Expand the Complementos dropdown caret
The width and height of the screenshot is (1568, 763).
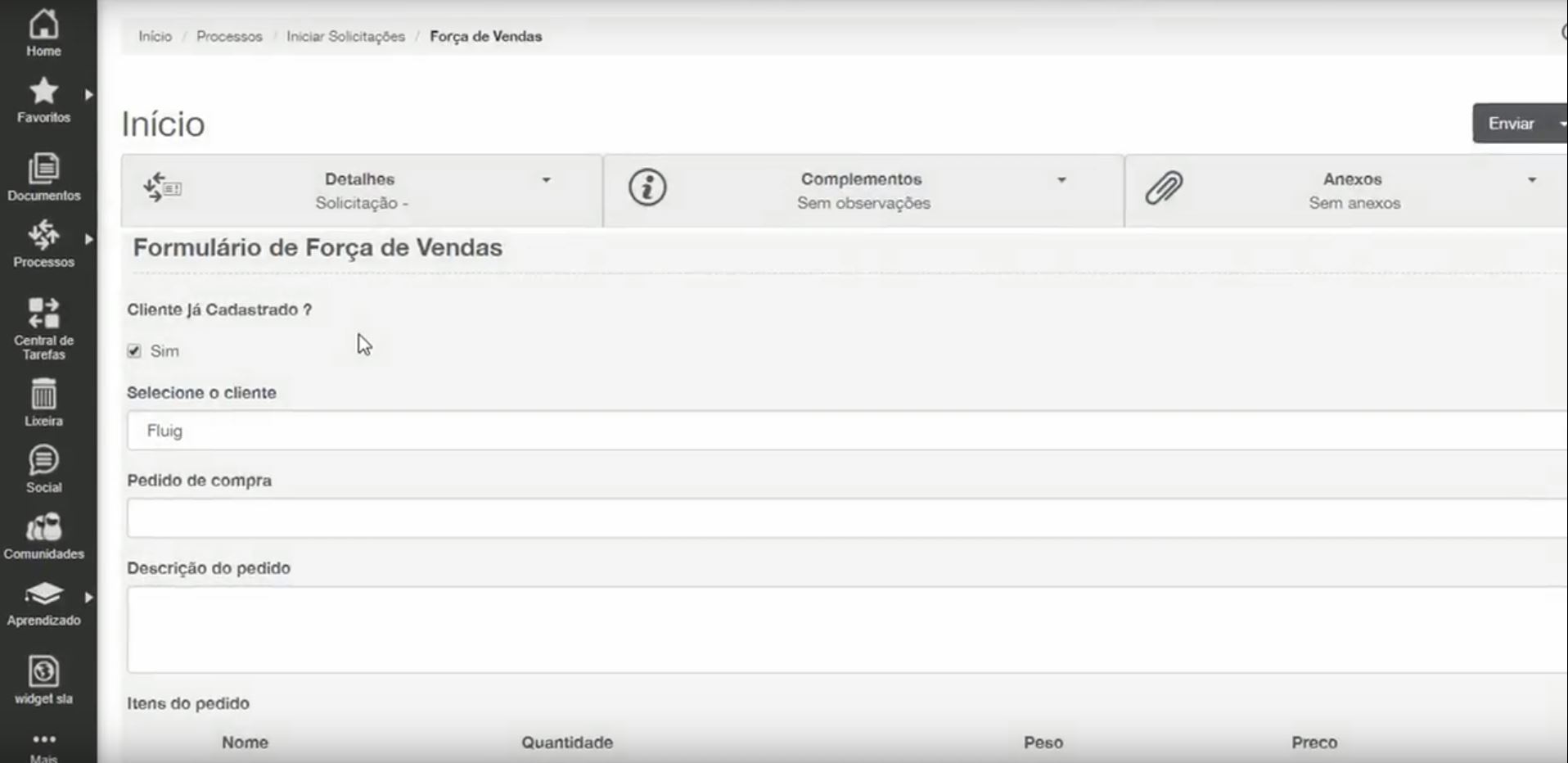(x=1061, y=180)
